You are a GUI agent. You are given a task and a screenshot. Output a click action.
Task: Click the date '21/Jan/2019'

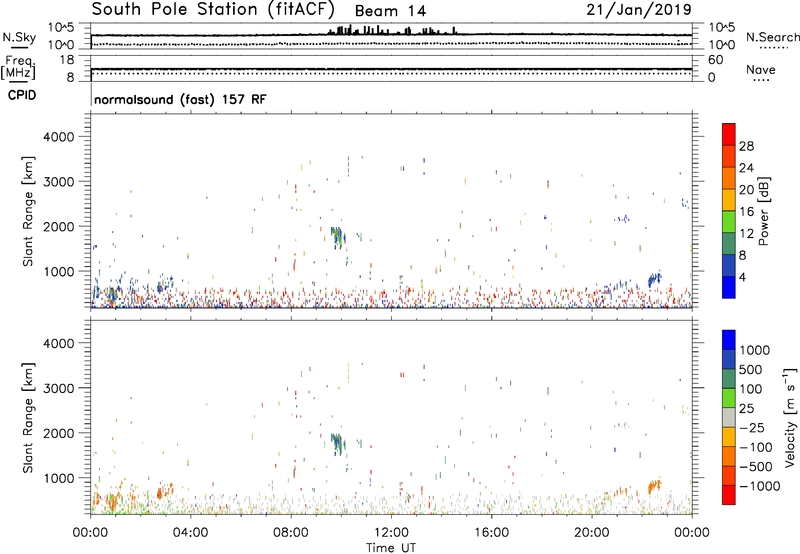(x=639, y=9)
